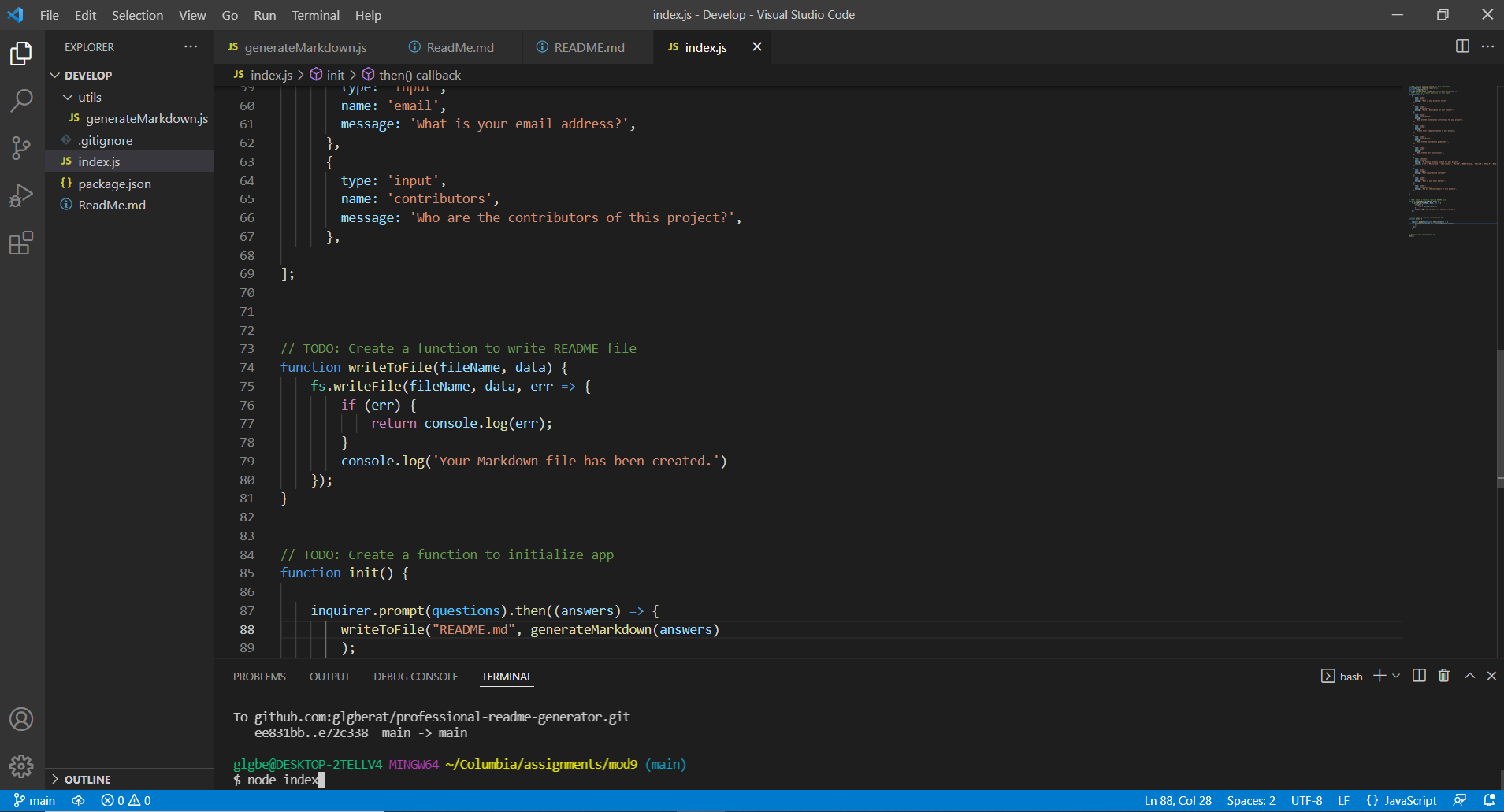Screen dimensions: 1504x812
Task: Open the Search view in activity bar
Action: pyautogui.click(x=21, y=100)
